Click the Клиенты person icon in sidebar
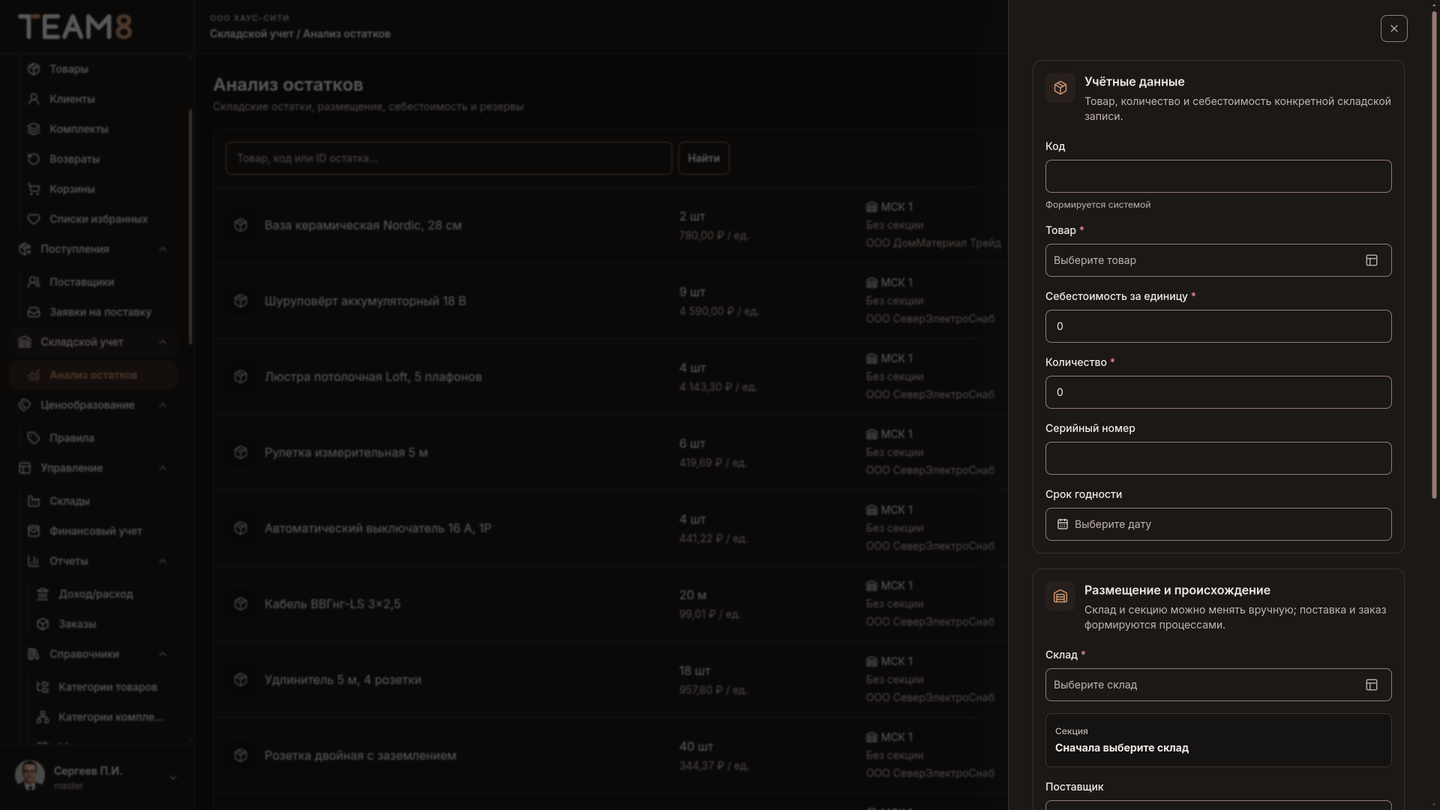Image resolution: width=1440 pixels, height=810 pixels. pos(33,99)
